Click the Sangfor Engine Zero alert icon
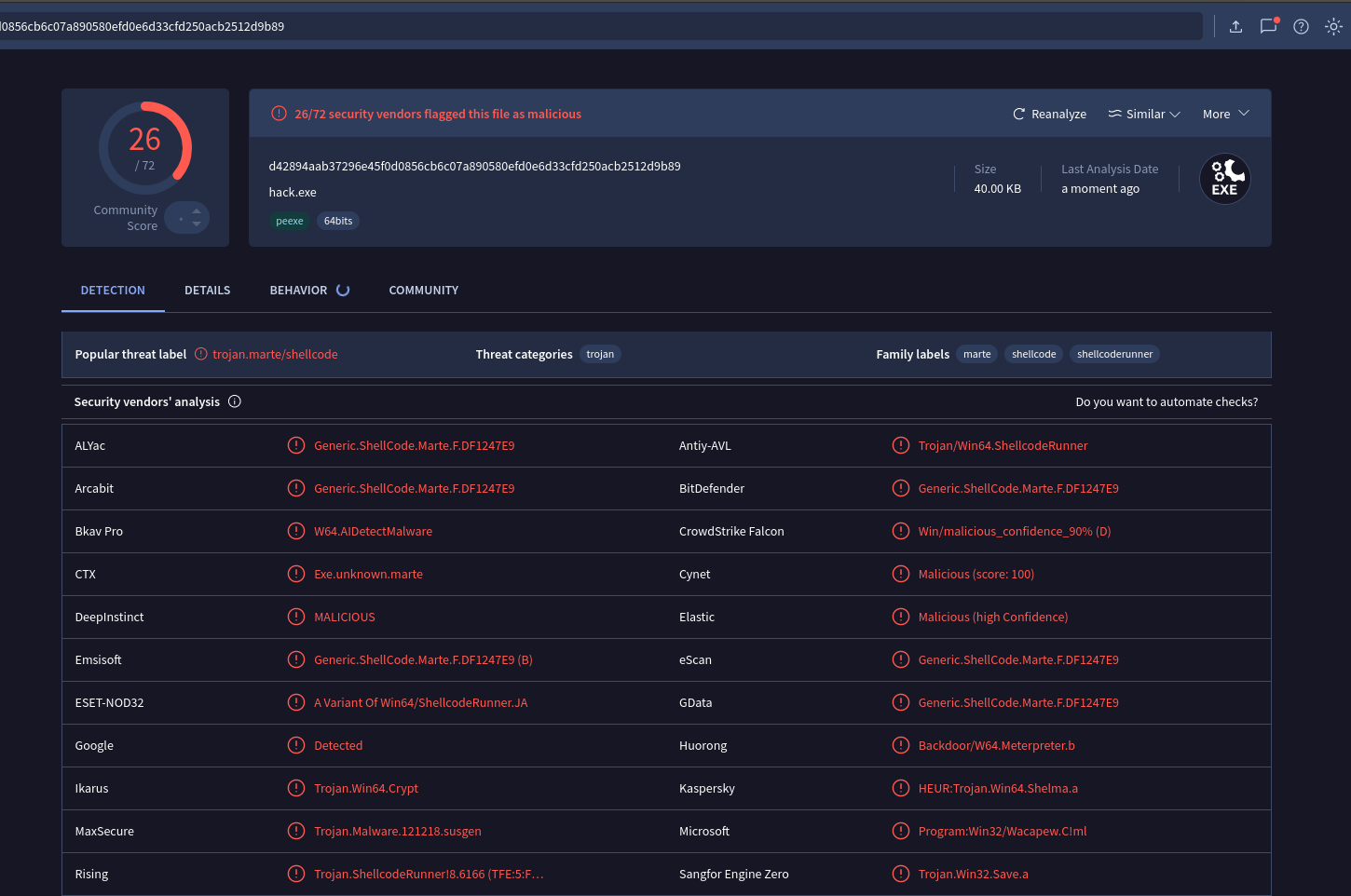The width and height of the screenshot is (1351, 896). tap(901, 874)
